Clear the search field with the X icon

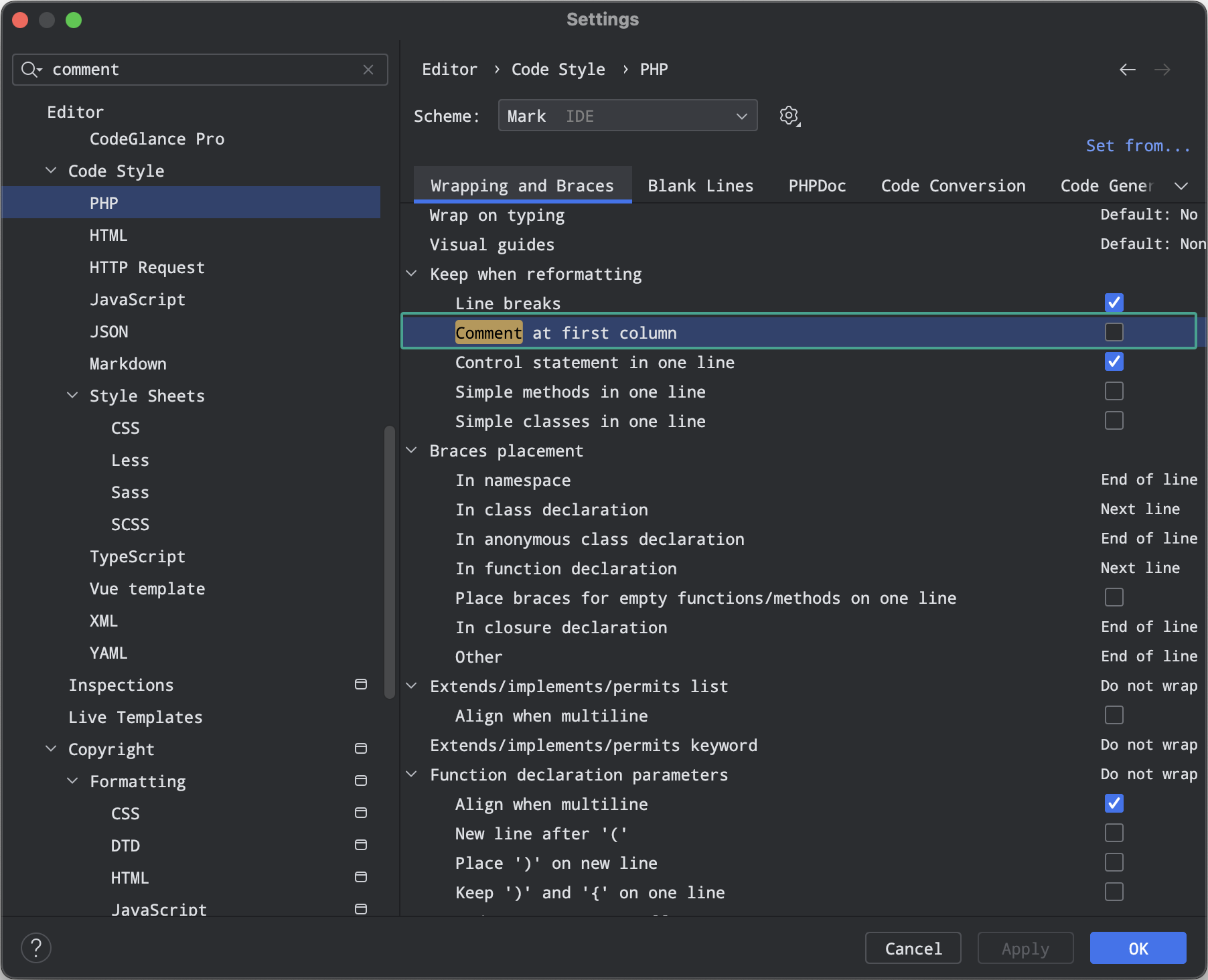coord(368,70)
